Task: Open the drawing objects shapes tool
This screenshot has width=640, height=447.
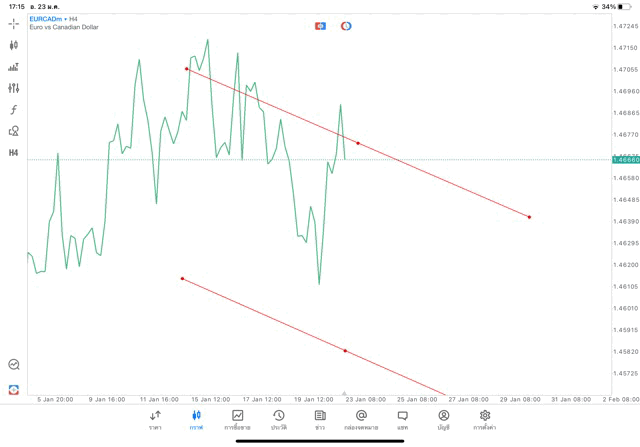Action: (14, 131)
